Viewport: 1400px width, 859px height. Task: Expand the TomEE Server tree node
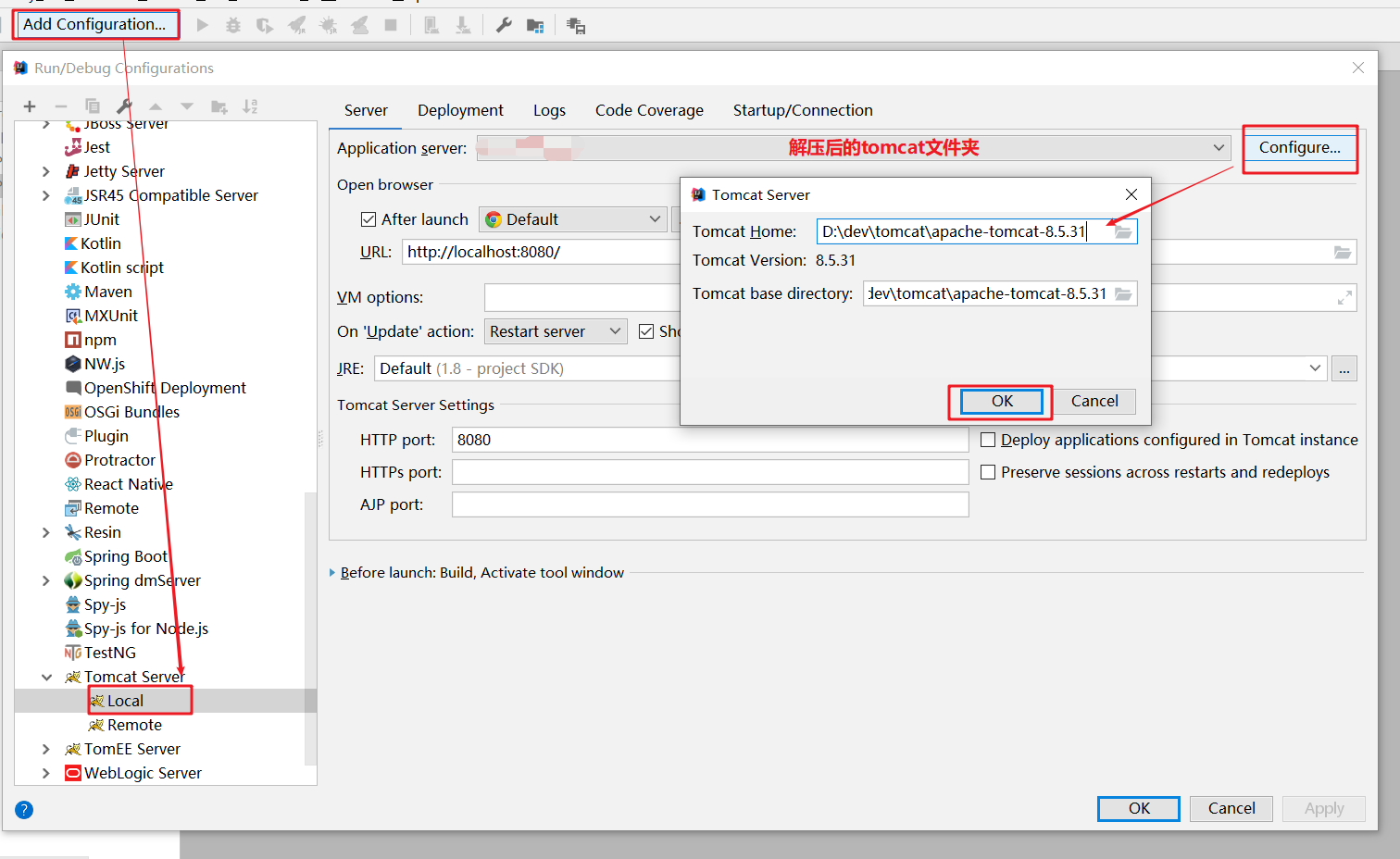pyautogui.click(x=46, y=749)
